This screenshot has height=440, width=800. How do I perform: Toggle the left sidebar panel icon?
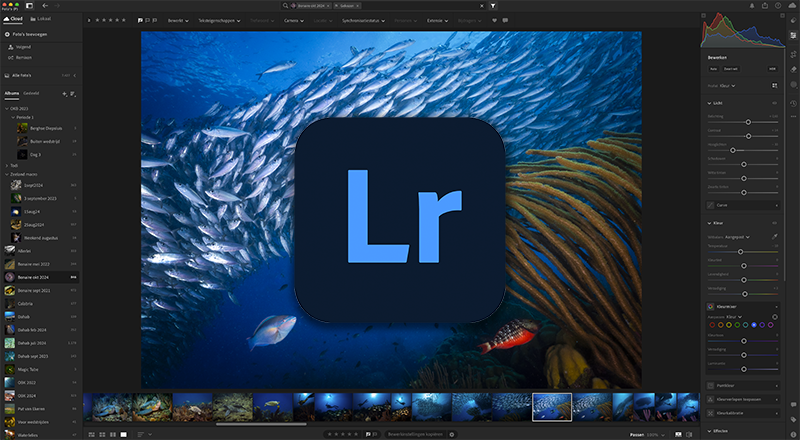30,6
